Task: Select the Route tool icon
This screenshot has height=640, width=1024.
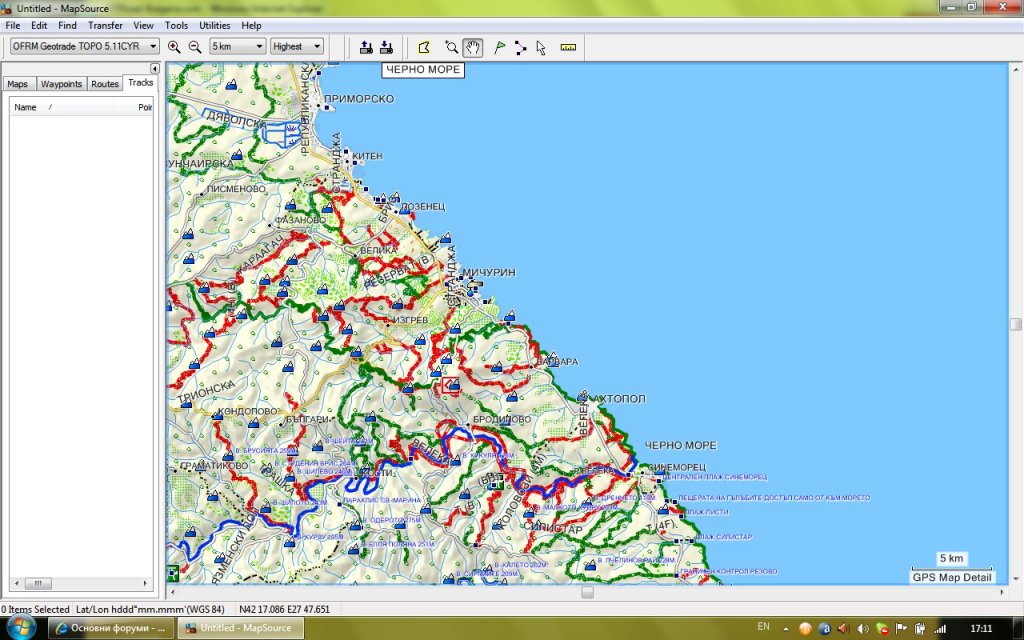Action: click(520, 47)
